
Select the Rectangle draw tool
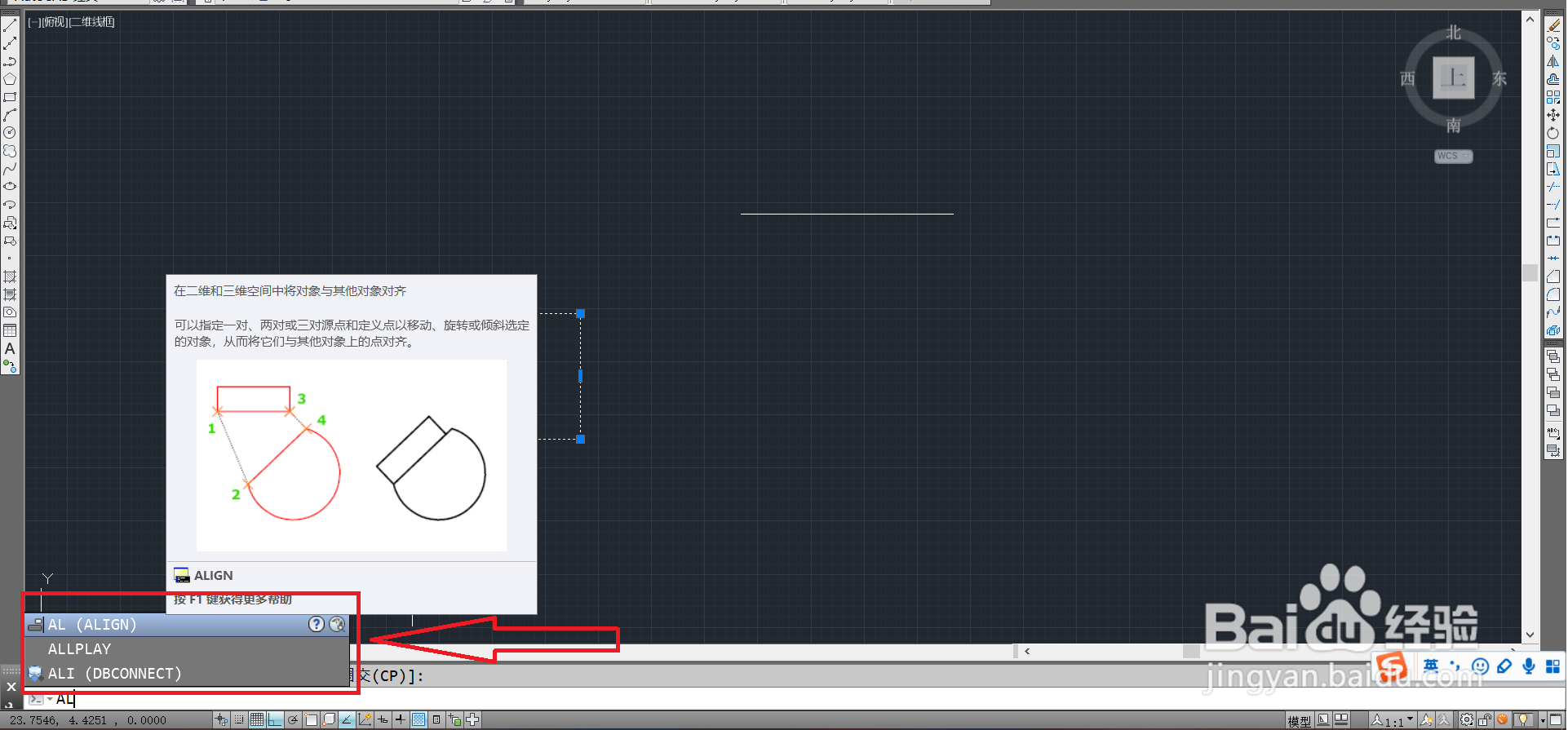pos(10,97)
